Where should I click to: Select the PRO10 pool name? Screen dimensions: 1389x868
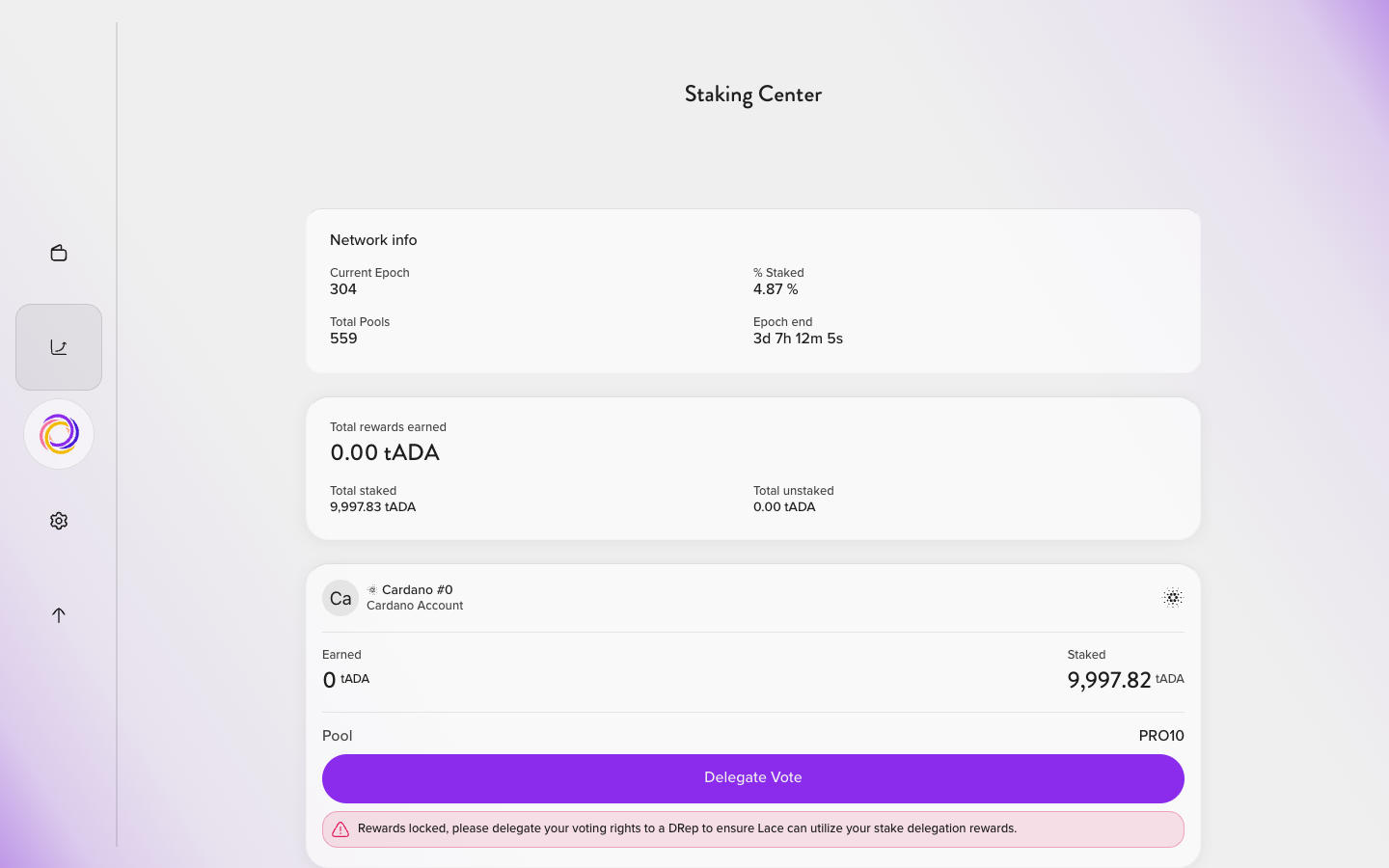[x=1161, y=736]
